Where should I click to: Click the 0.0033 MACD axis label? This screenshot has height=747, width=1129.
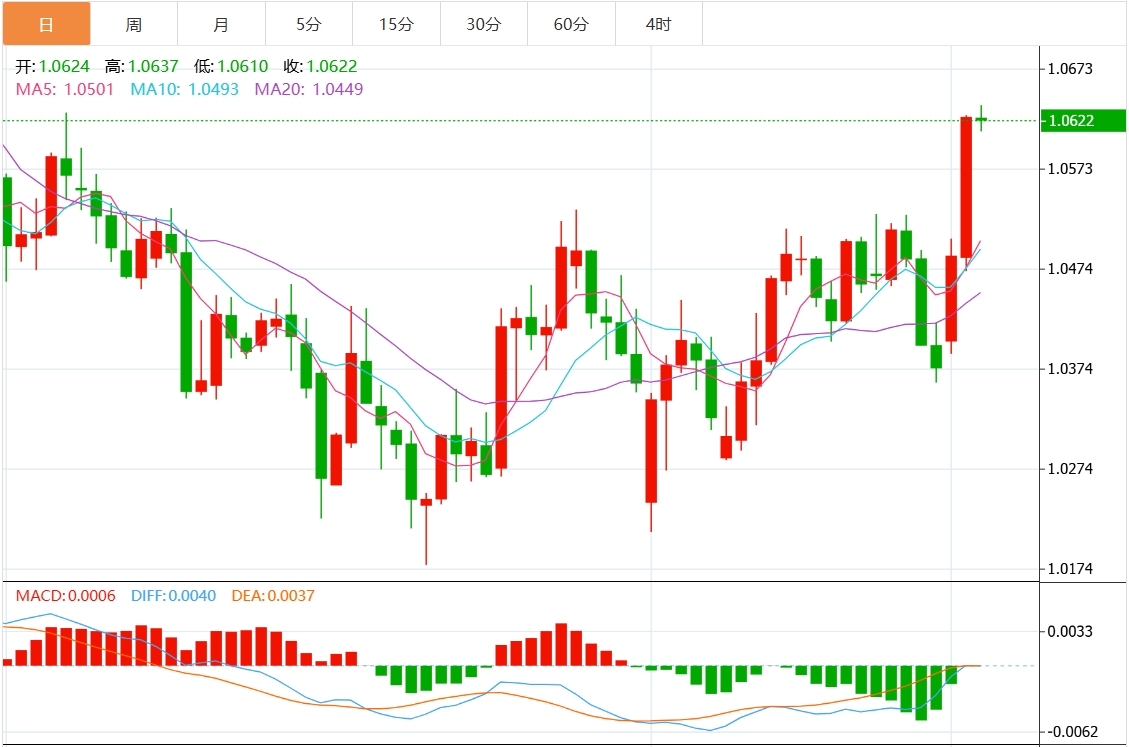click(x=1070, y=632)
